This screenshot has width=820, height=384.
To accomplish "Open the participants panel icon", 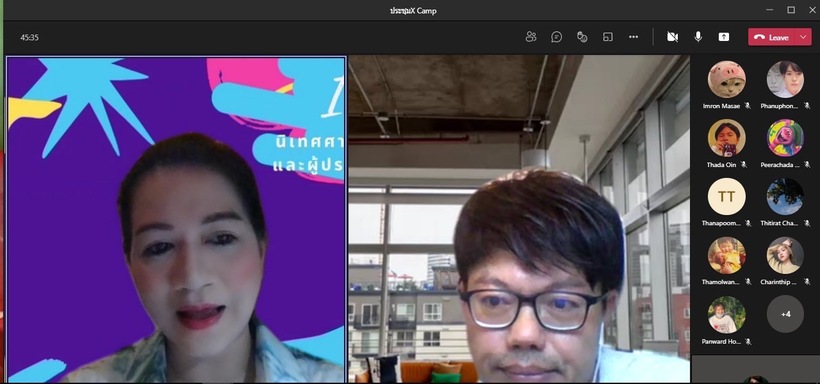I will [531, 37].
